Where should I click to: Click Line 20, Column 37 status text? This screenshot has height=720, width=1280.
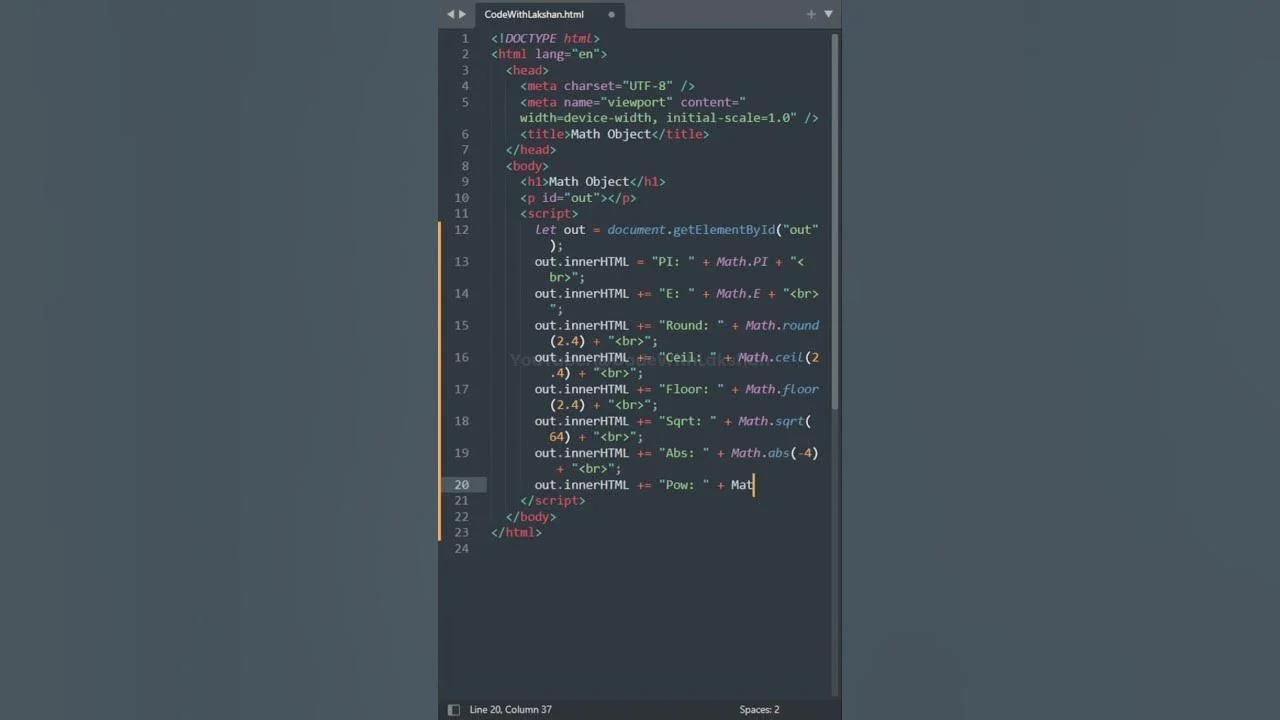tap(510, 709)
